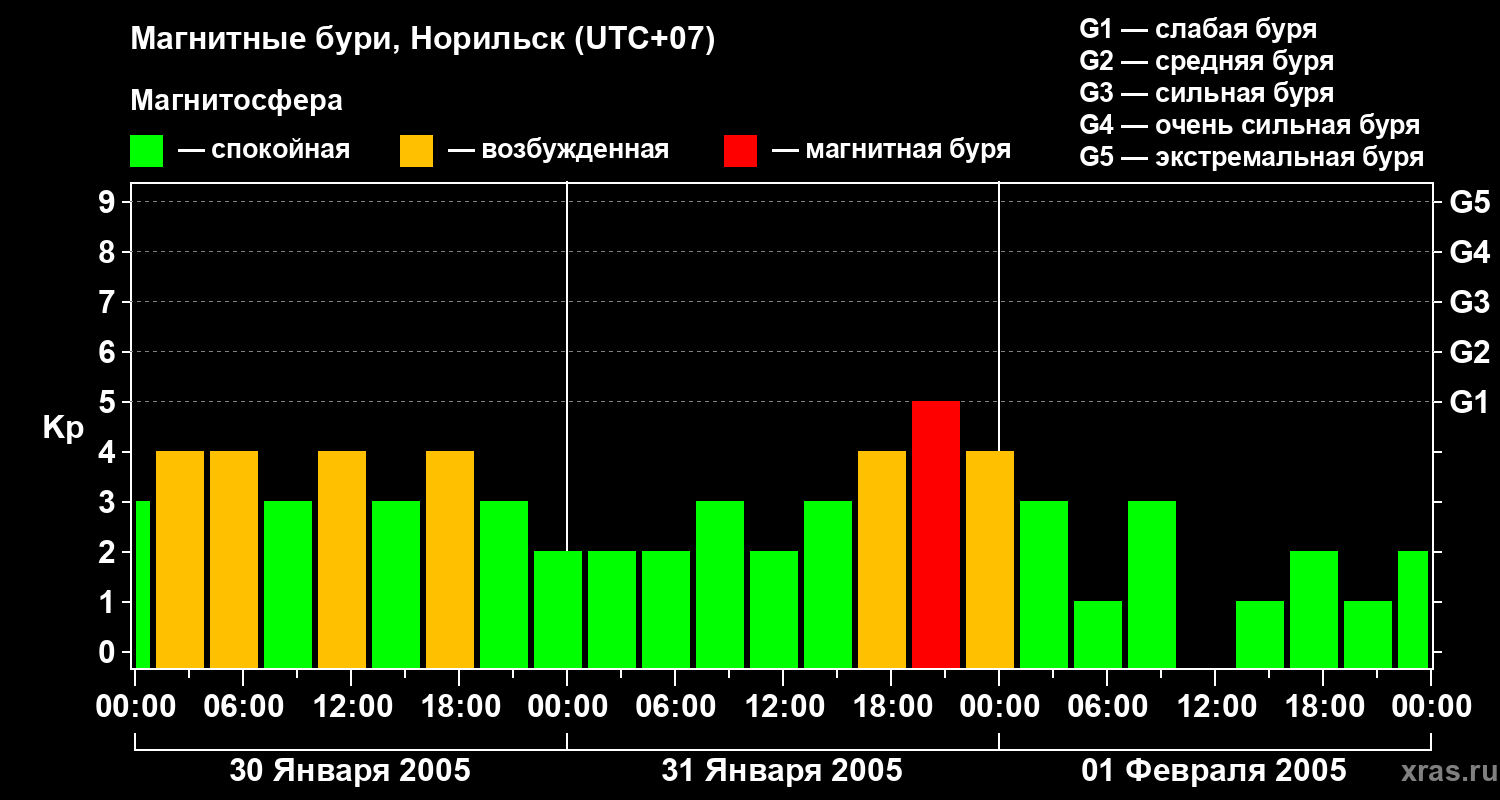The width and height of the screenshot is (1500, 800).
Task: Click the orange bar crossing midnight into 01 Февраля
Action: (x=990, y=559)
